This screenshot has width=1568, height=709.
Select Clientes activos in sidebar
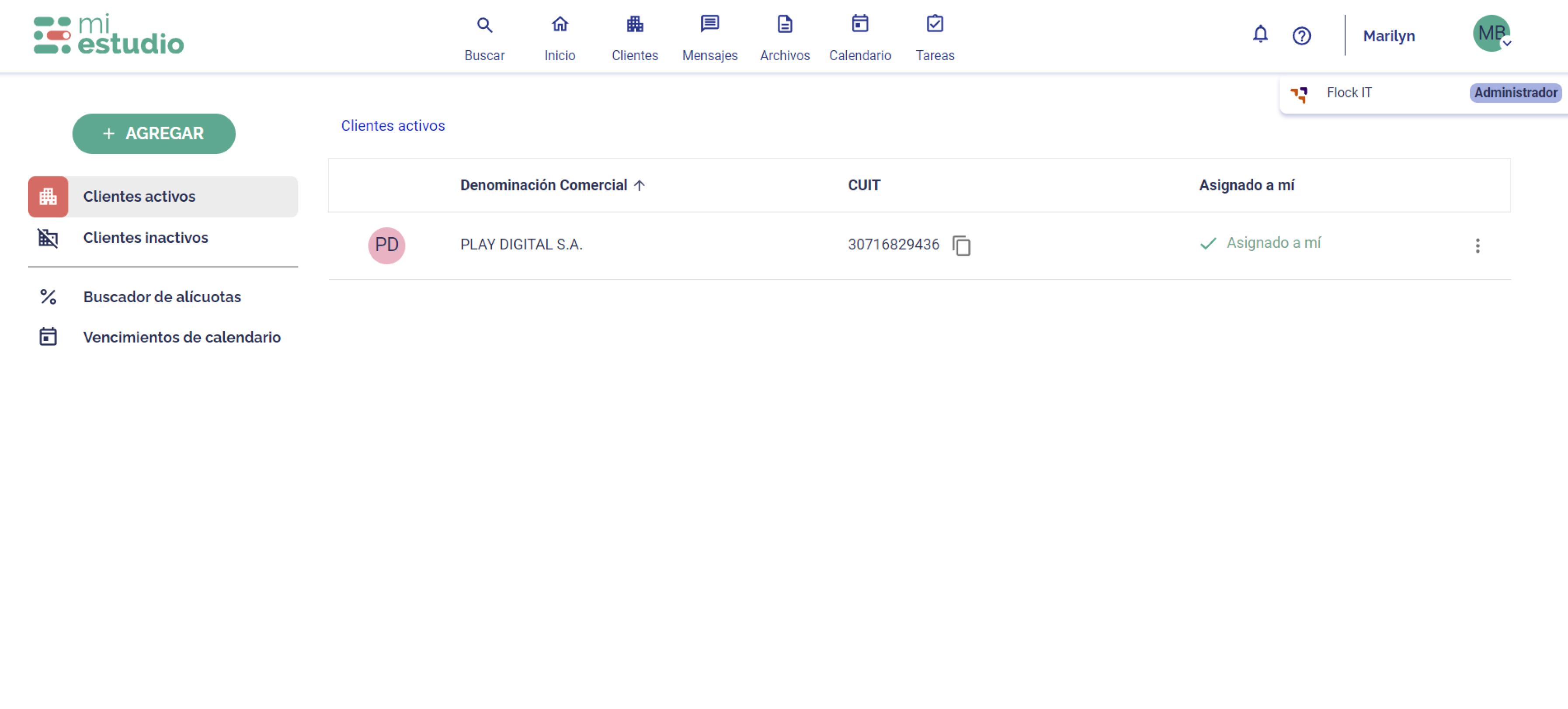(163, 197)
